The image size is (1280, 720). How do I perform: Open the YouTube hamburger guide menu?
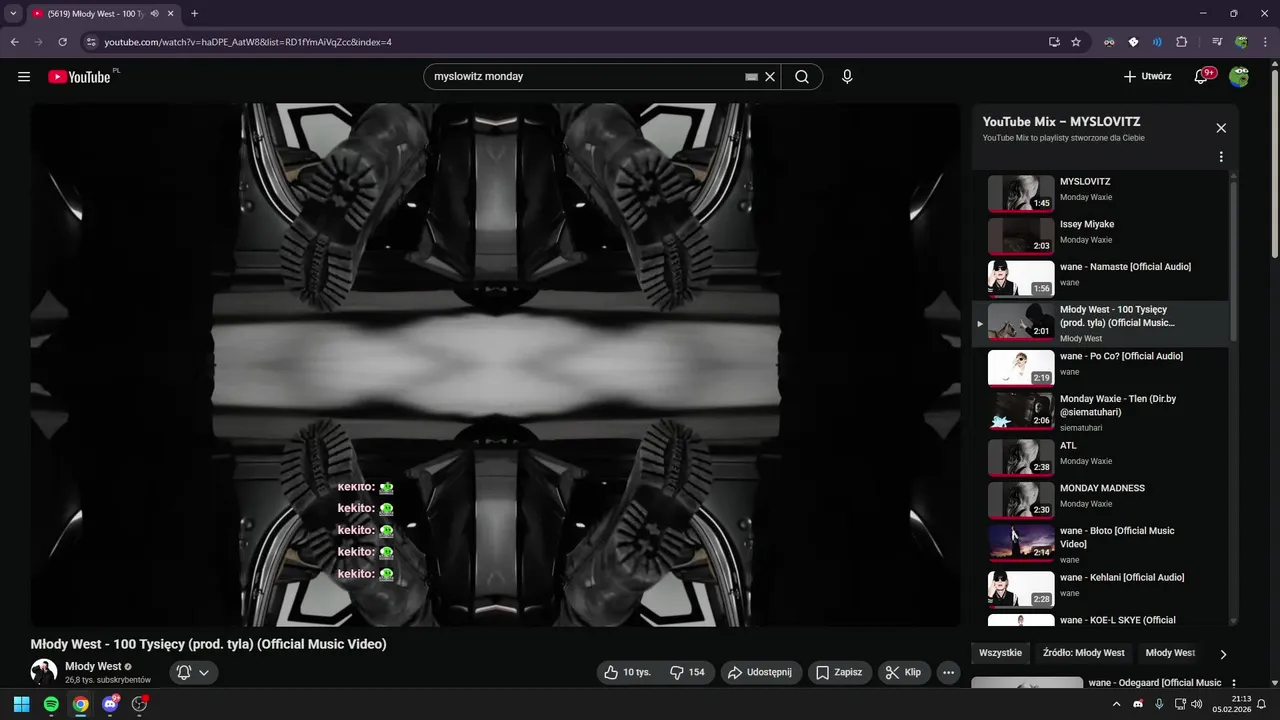[x=24, y=77]
